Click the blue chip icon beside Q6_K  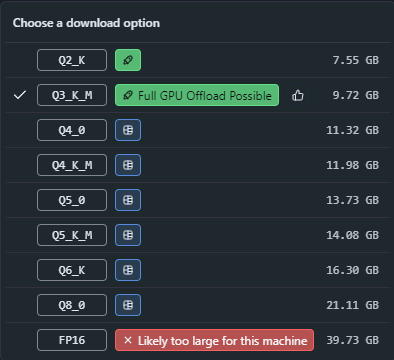[128, 270]
